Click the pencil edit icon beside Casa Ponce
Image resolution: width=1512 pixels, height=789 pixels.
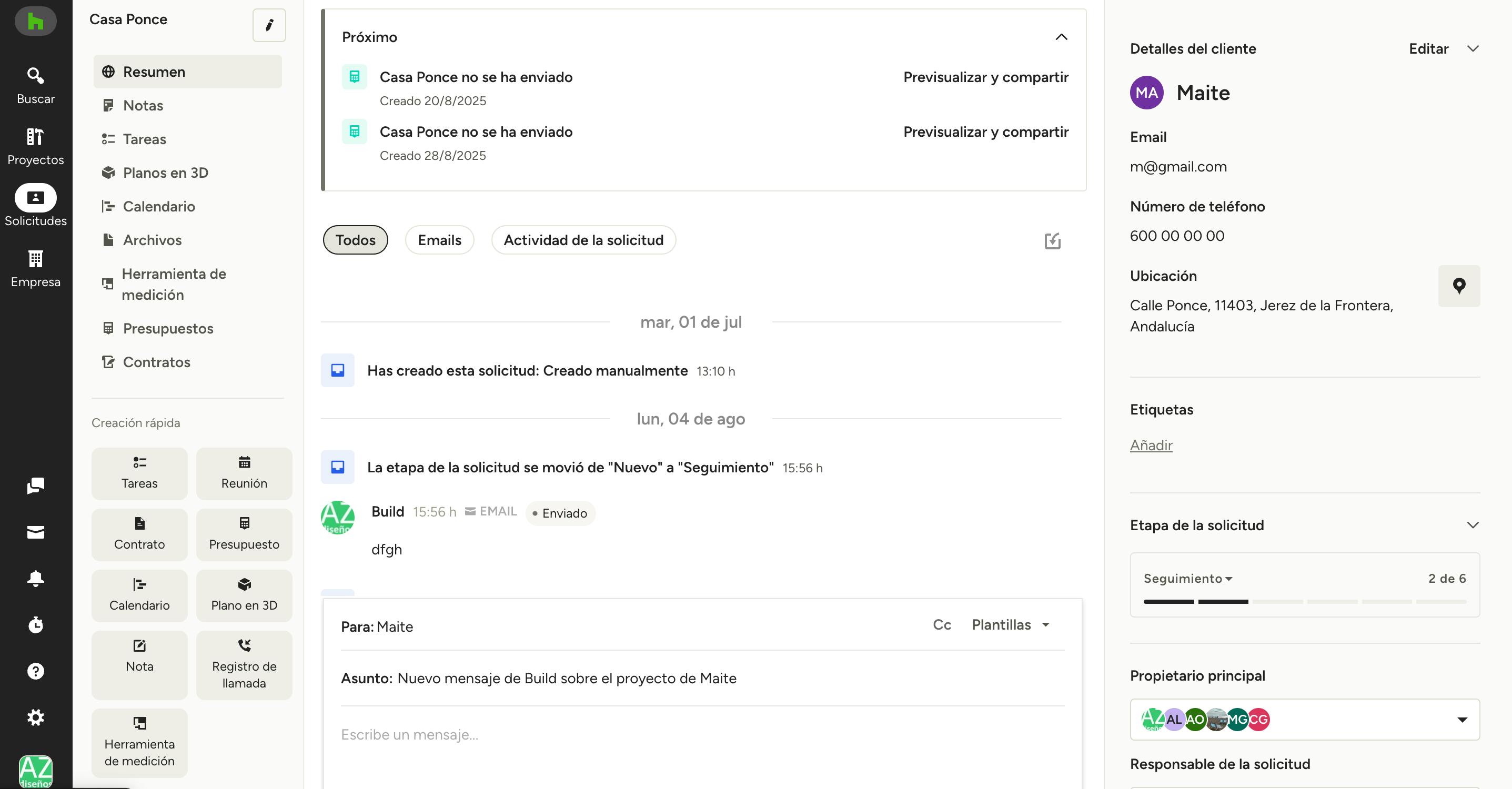[269, 25]
